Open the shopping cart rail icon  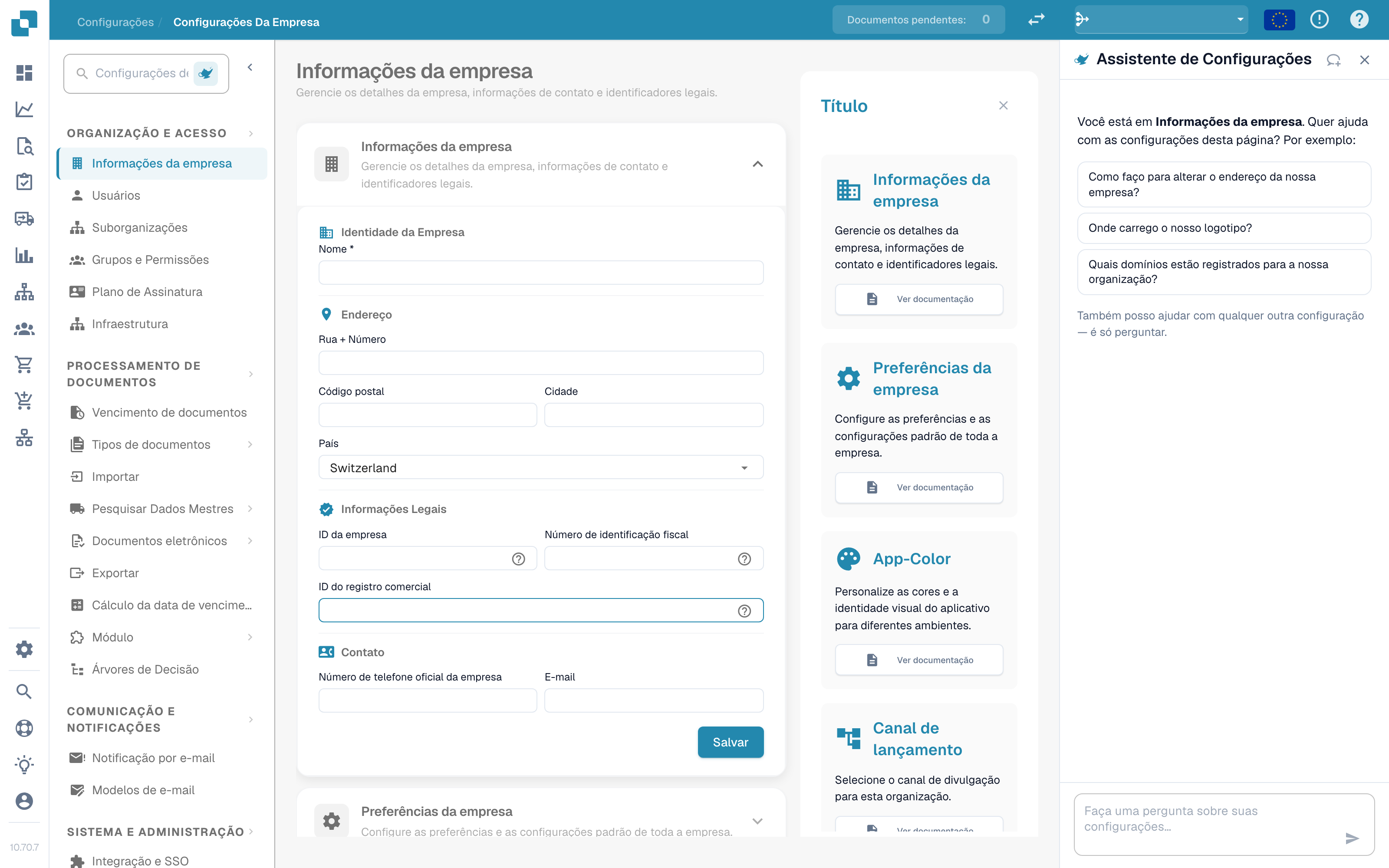(24, 365)
